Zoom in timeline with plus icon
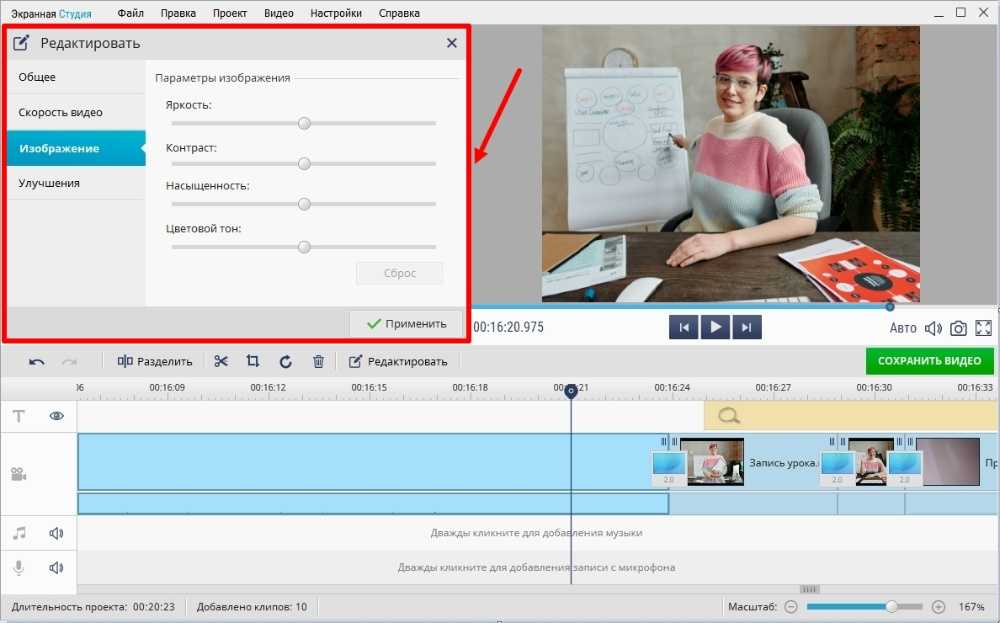The height and width of the screenshot is (623, 1000). [x=938, y=607]
